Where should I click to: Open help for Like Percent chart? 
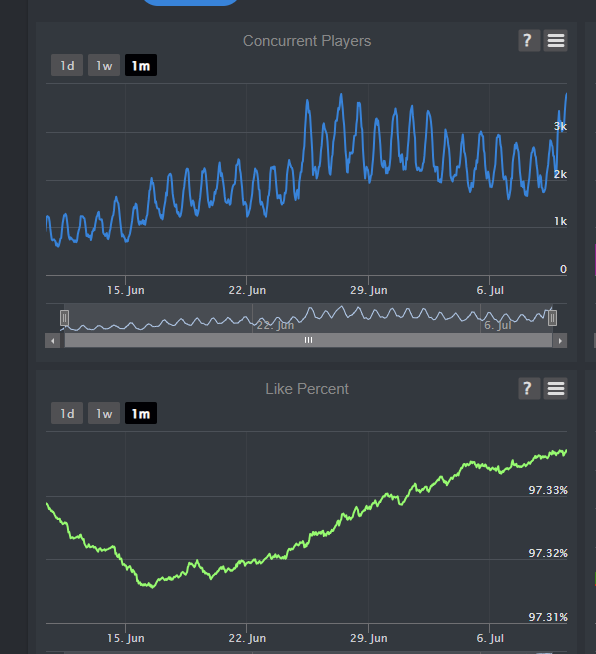529,389
